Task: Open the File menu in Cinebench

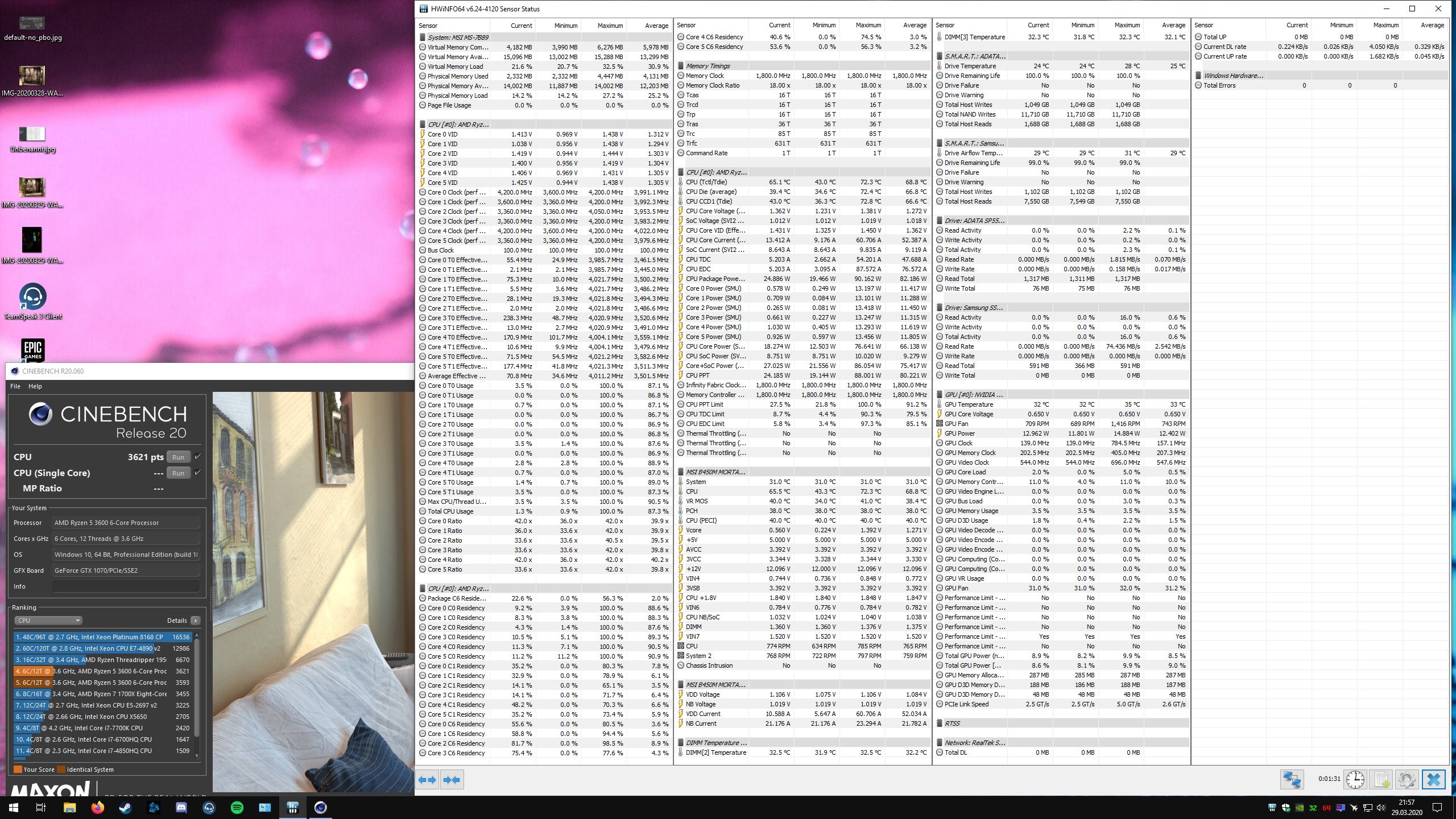Action: point(15,386)
